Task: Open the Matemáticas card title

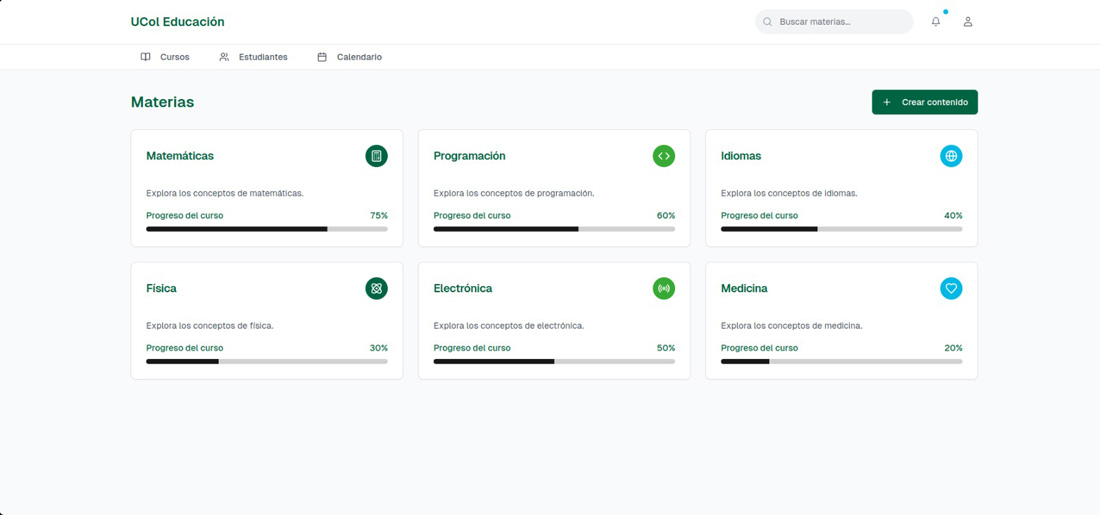Action: (x=180, y=156)
